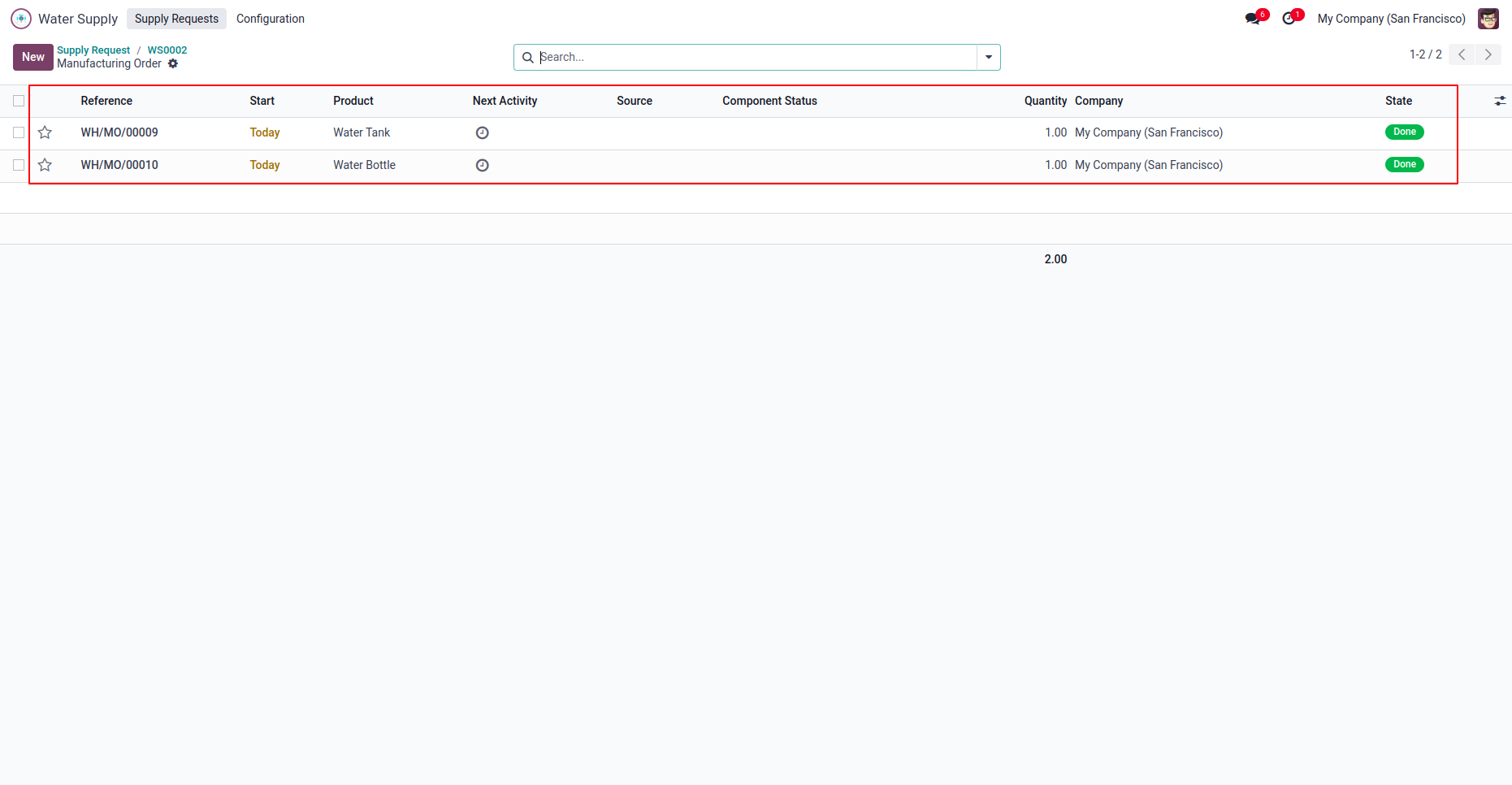
Task: Focus the Search input field
Action: click(756, 58)
